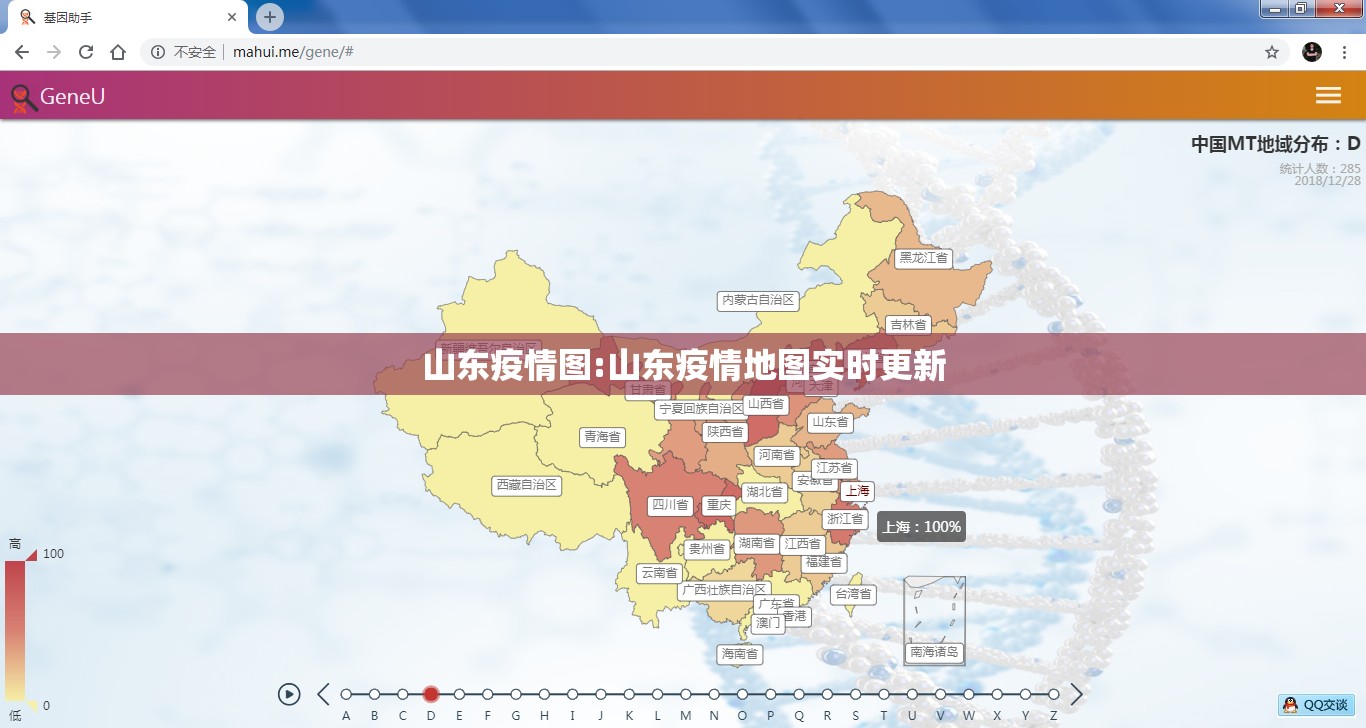Select timeline point H
Viewport: 1366px width, 728px height.
pos(544,694)
